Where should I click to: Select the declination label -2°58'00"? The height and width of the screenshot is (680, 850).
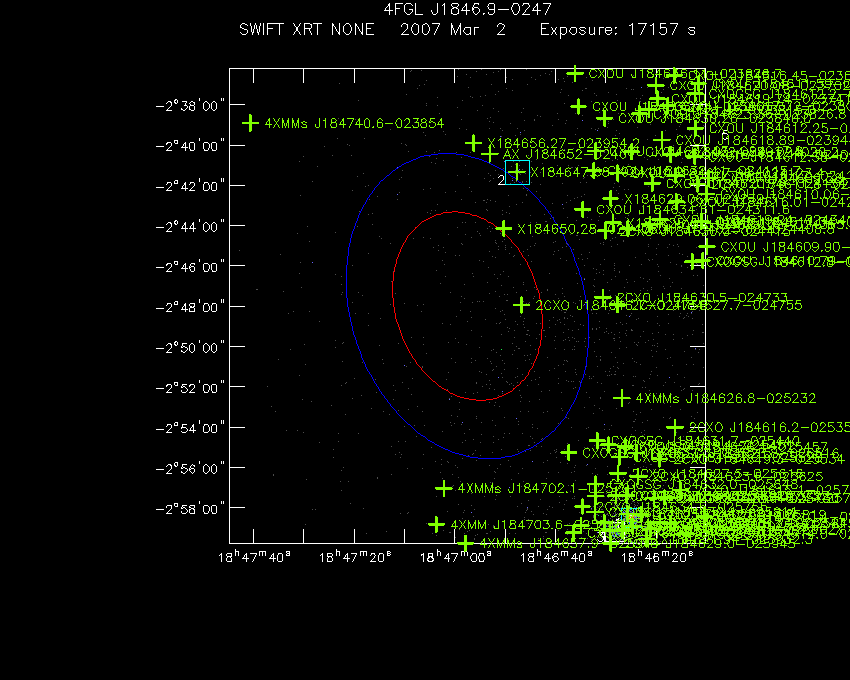click(190, 509)
